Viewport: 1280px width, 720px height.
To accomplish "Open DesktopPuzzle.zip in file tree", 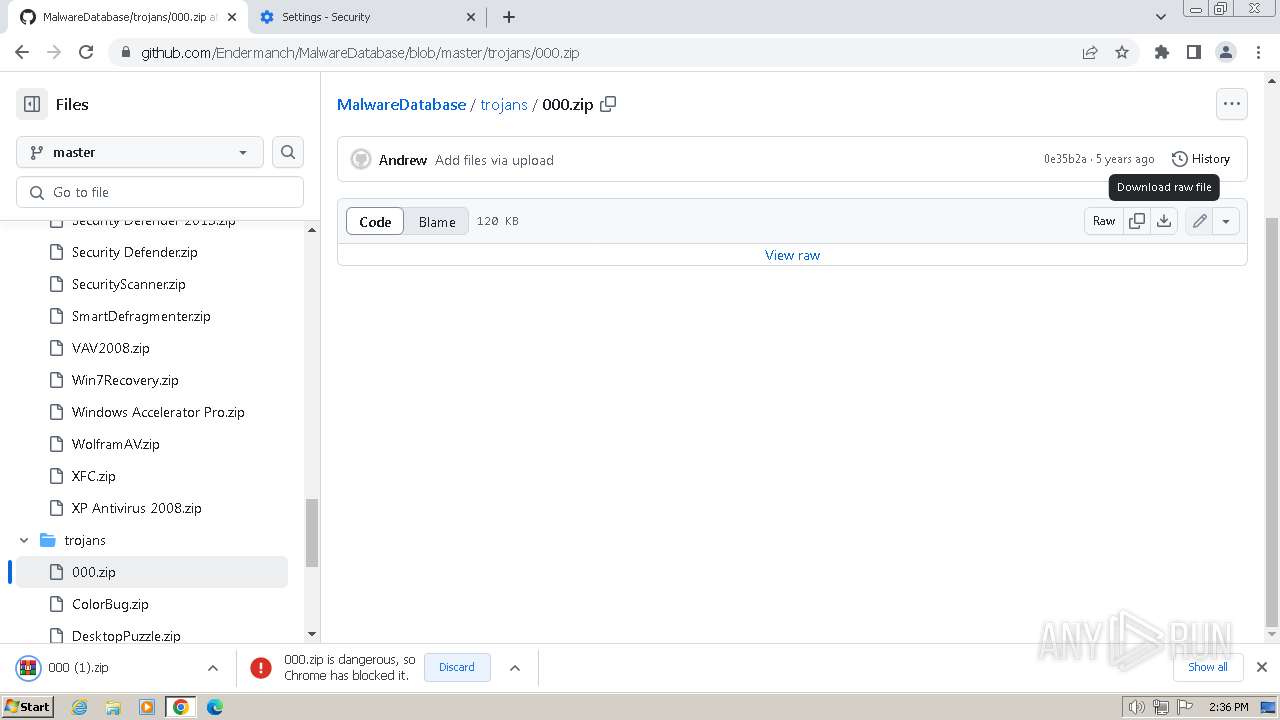I will (126, 635).
